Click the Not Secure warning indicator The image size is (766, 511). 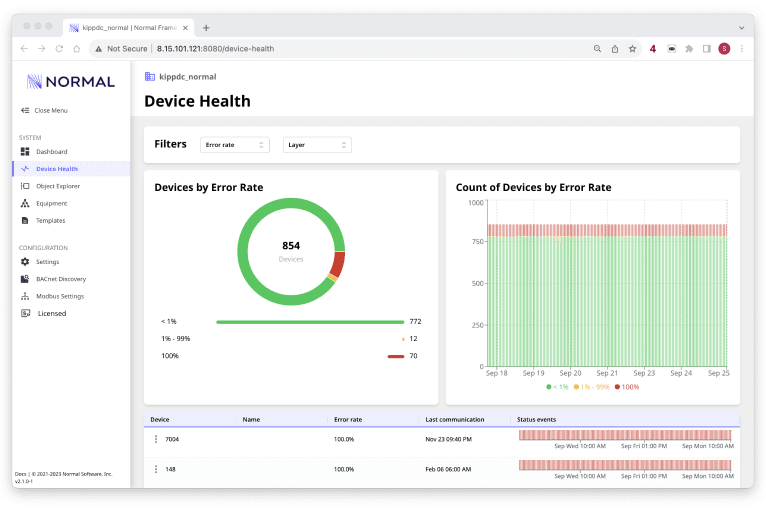coord(121,49)
